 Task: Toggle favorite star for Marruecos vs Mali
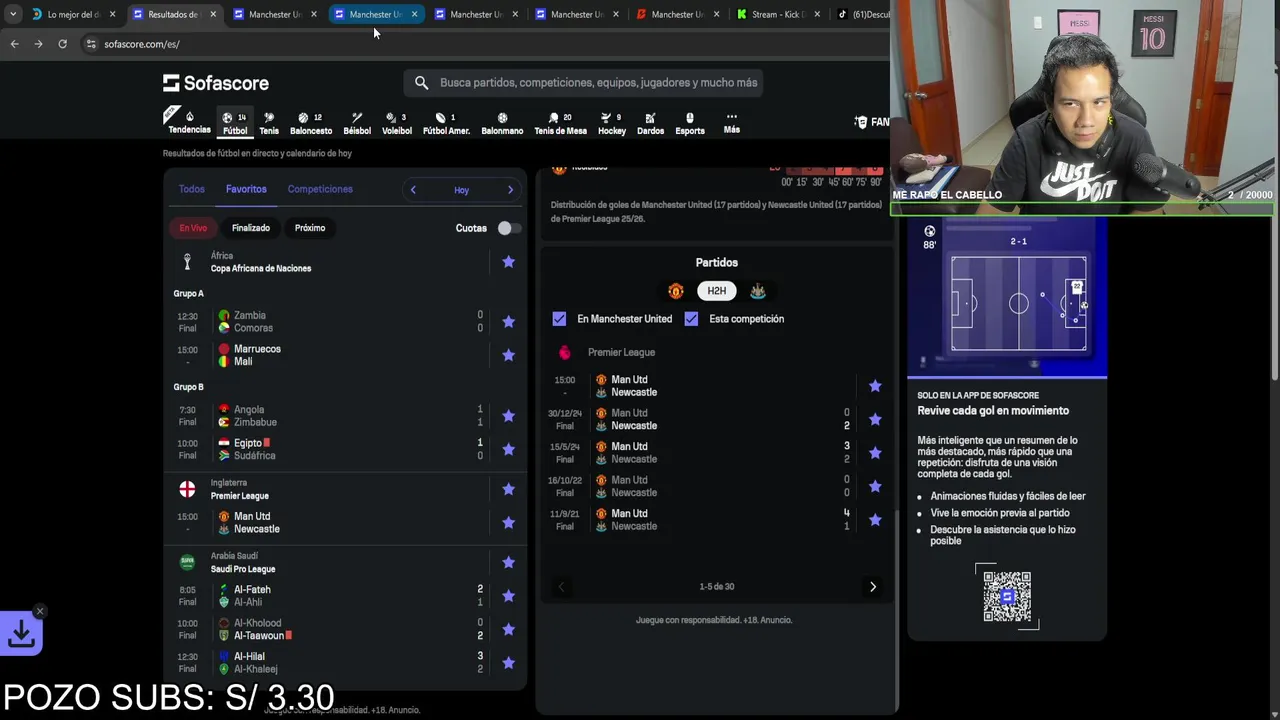point(508,355)
